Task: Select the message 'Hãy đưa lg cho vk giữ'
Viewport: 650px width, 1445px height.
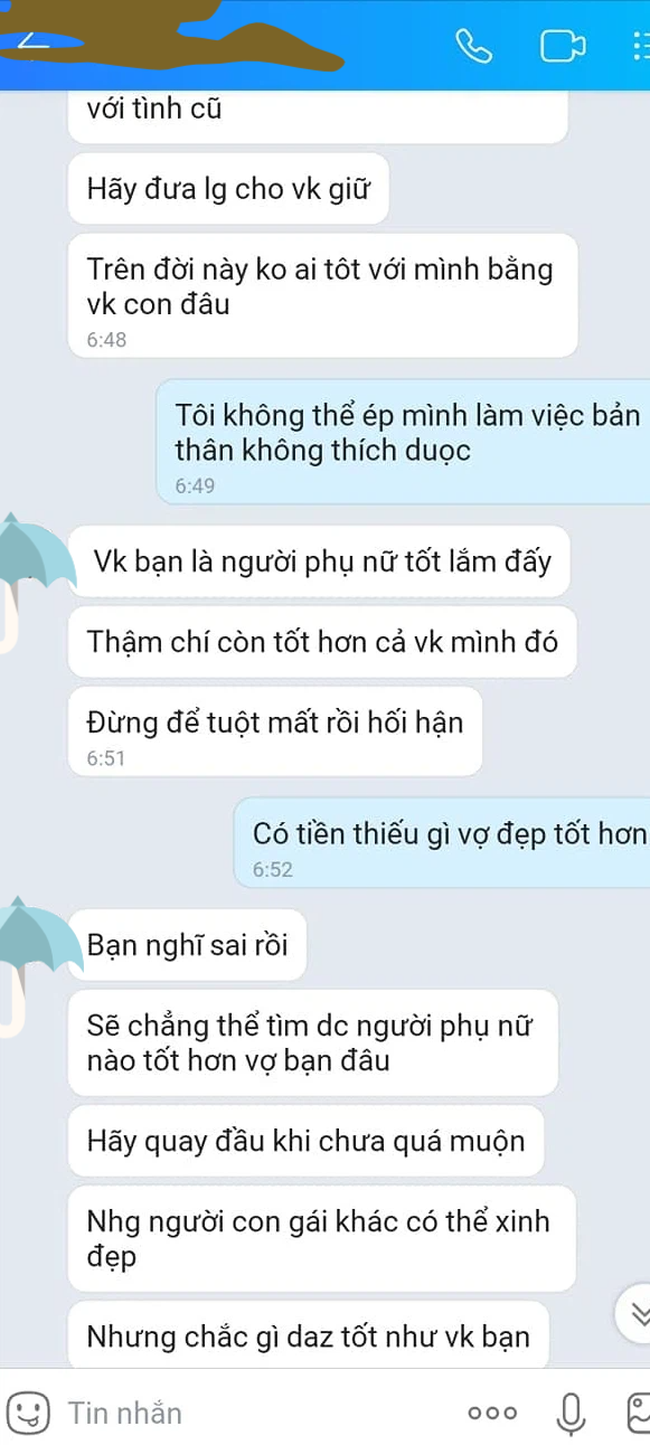Action: tap(228, 188)
